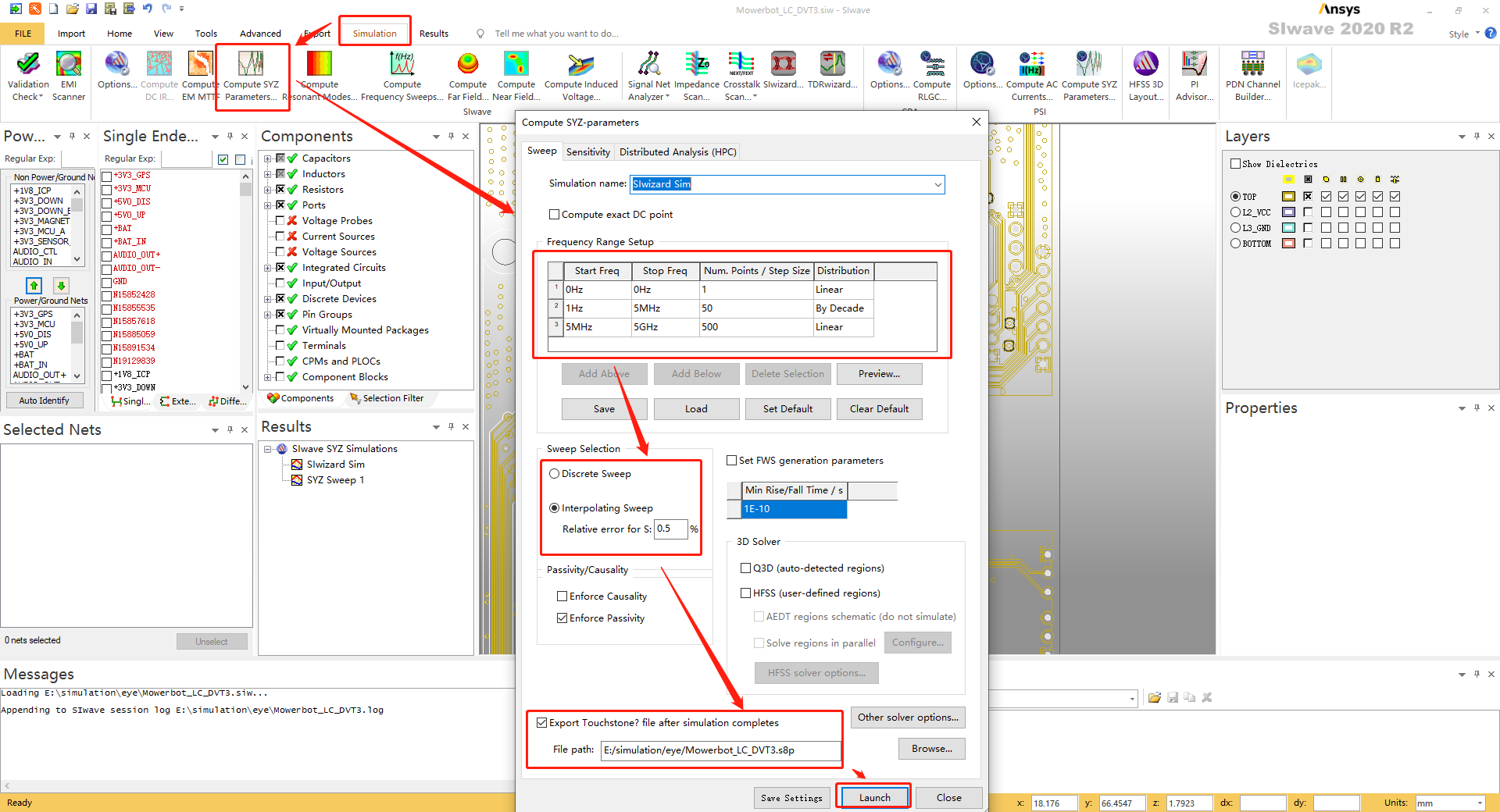
Task: Open HFSS 3D Layout
Action: [x=1145, y=74]
